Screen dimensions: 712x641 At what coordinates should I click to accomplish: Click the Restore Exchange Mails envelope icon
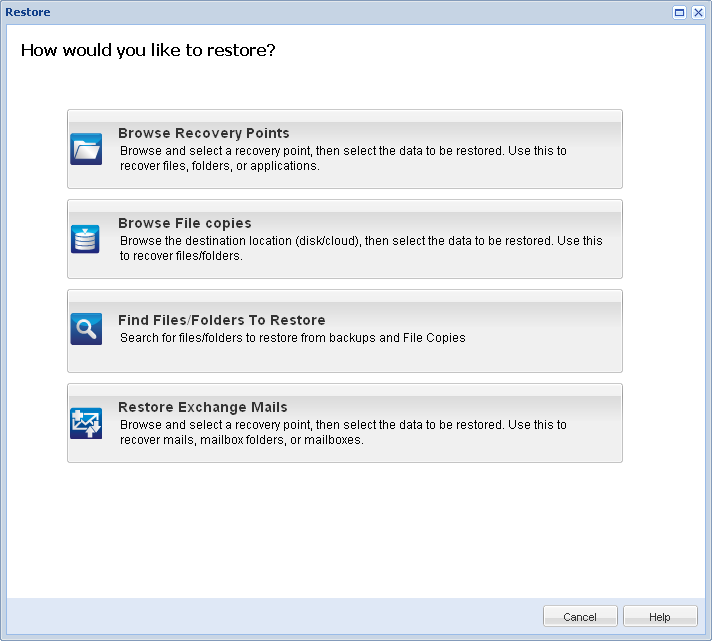(86, 423)
